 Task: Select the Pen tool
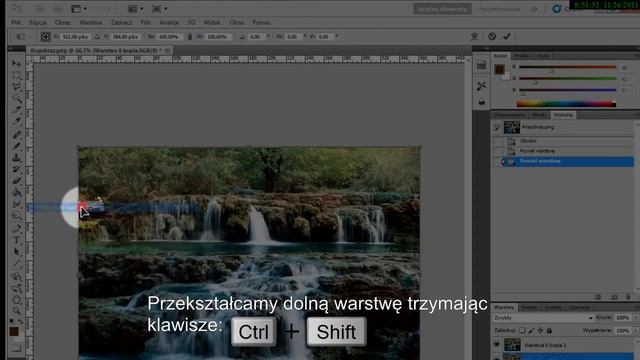pyautogui.click(x=16, y=229)
